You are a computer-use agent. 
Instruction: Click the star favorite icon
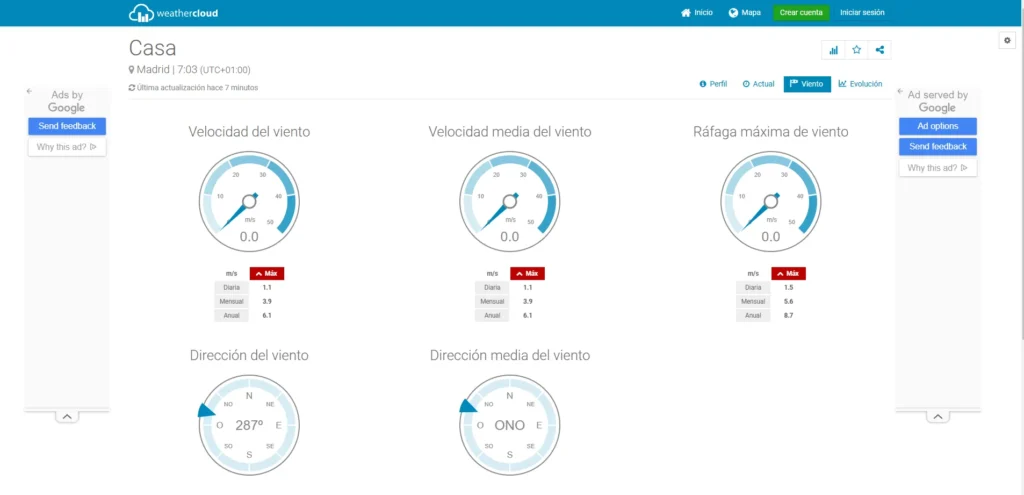[x=856, y=50]
